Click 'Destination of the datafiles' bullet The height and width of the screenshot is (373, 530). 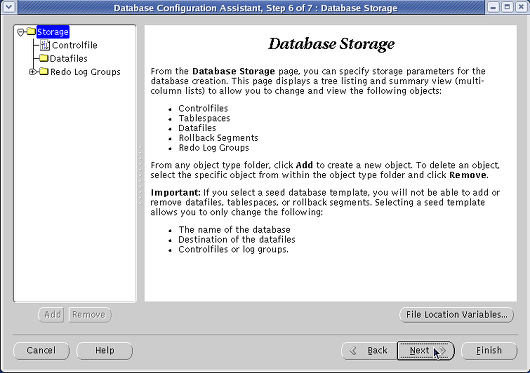237,240
